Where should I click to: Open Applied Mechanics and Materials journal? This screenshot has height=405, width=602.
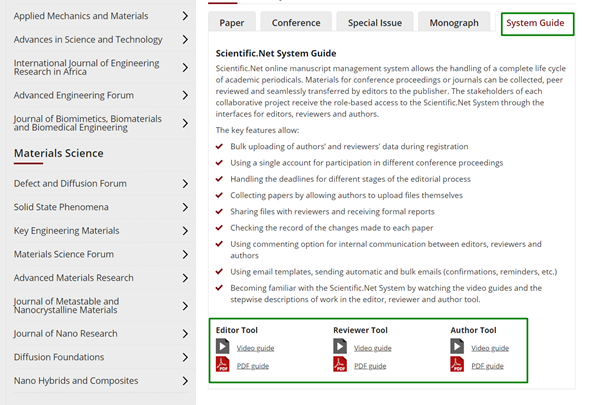coord(81,16)
